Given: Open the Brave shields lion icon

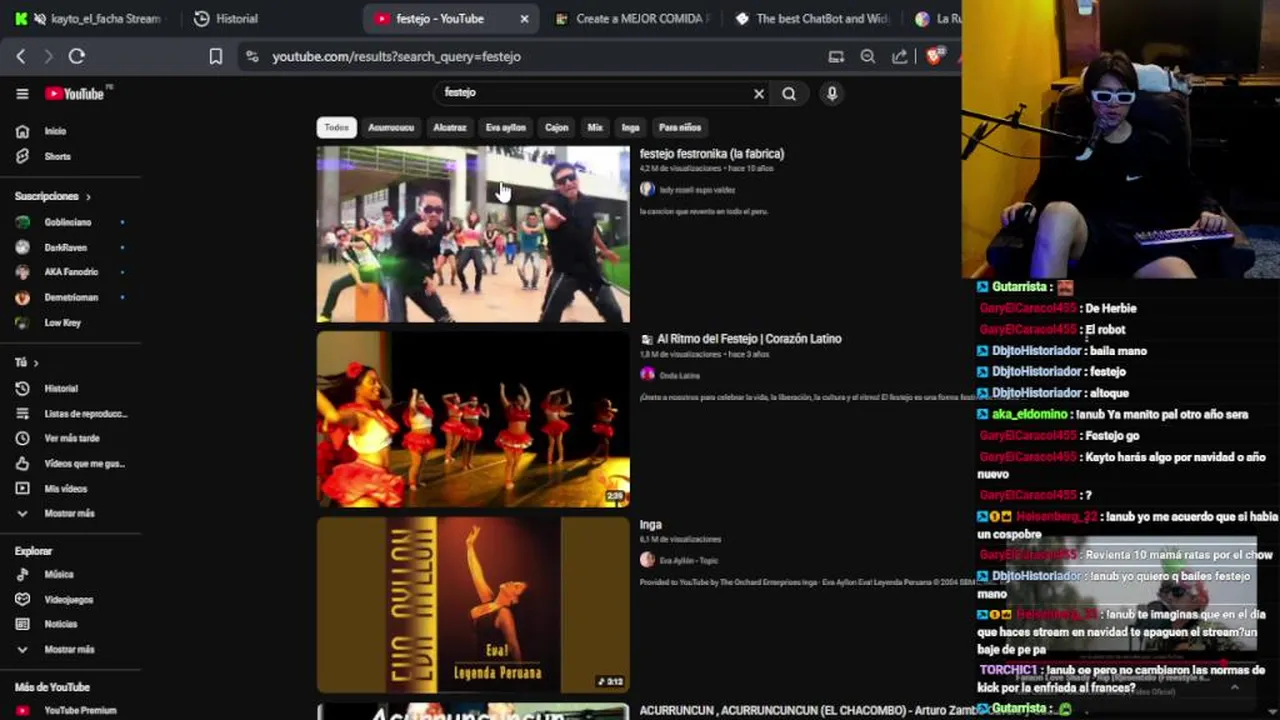Looking at the screenshot, I should (933, 57).
